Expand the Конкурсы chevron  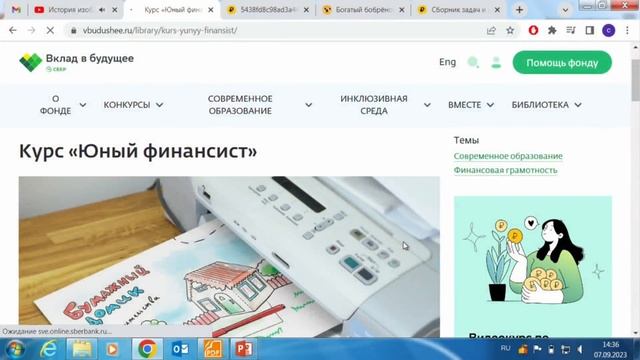[x=160, y=105]
